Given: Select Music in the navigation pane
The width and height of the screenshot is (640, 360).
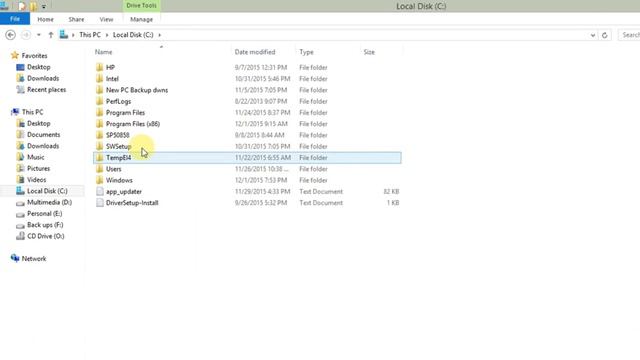Looking at the screenshot, I should pyautogui.click(x=36, y=157).
